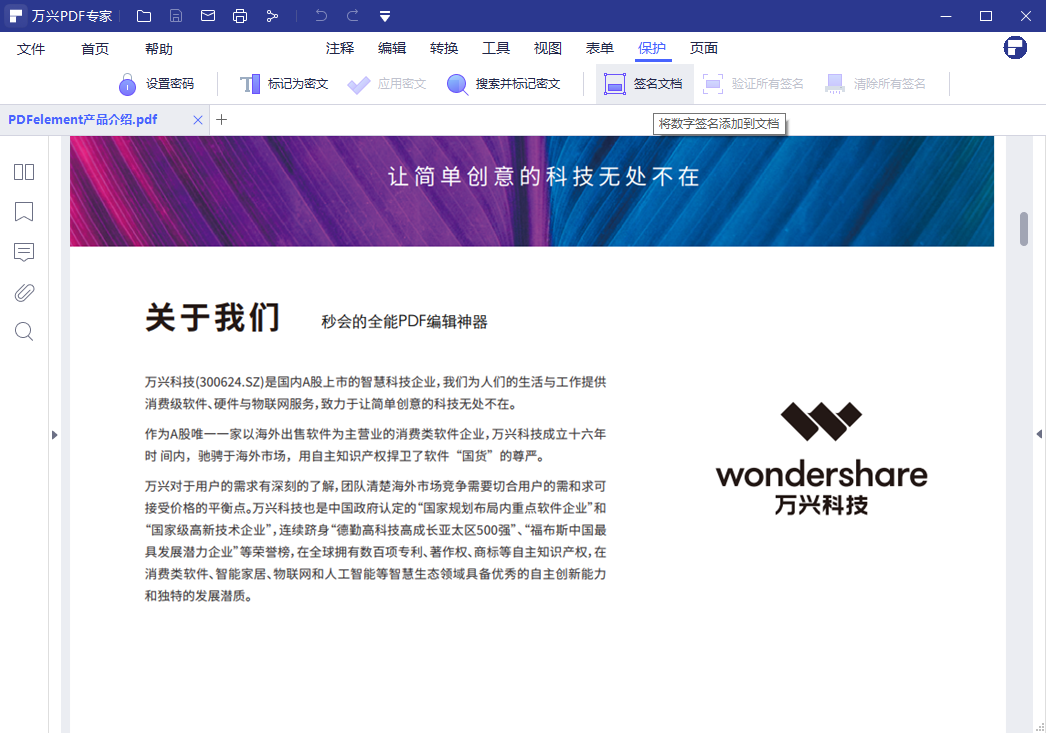Print the document using printer icon
Screen dimensions: 1046x733
click(x=239, y=16)
